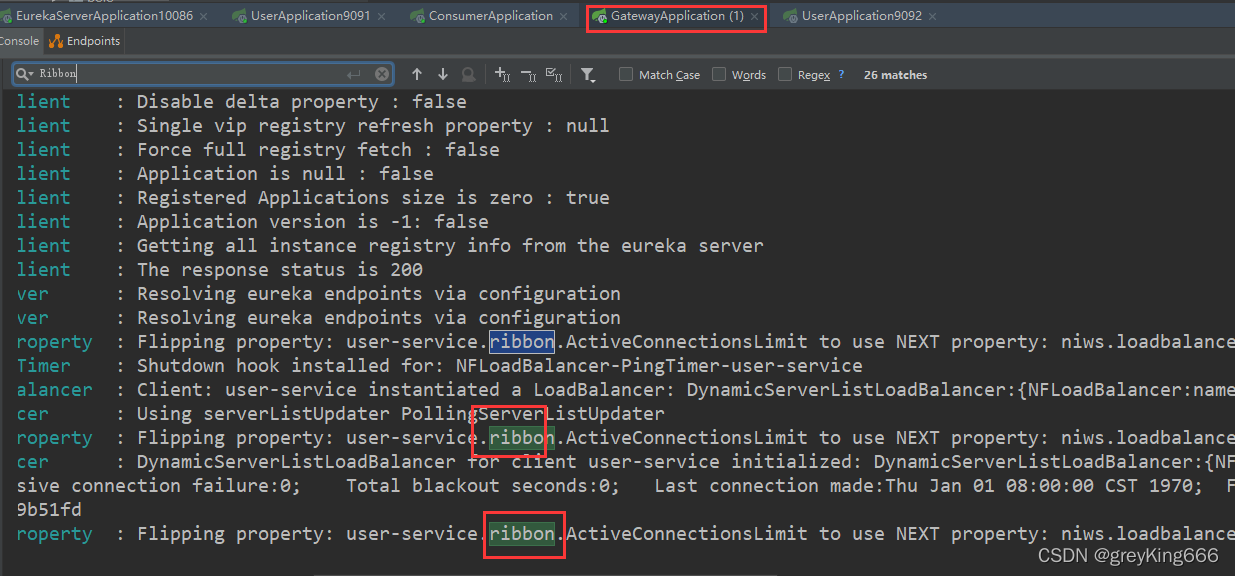Close the EurekaServerApplication10086 tab
The height and width of the screenshot is (576, 1235).
204,17
